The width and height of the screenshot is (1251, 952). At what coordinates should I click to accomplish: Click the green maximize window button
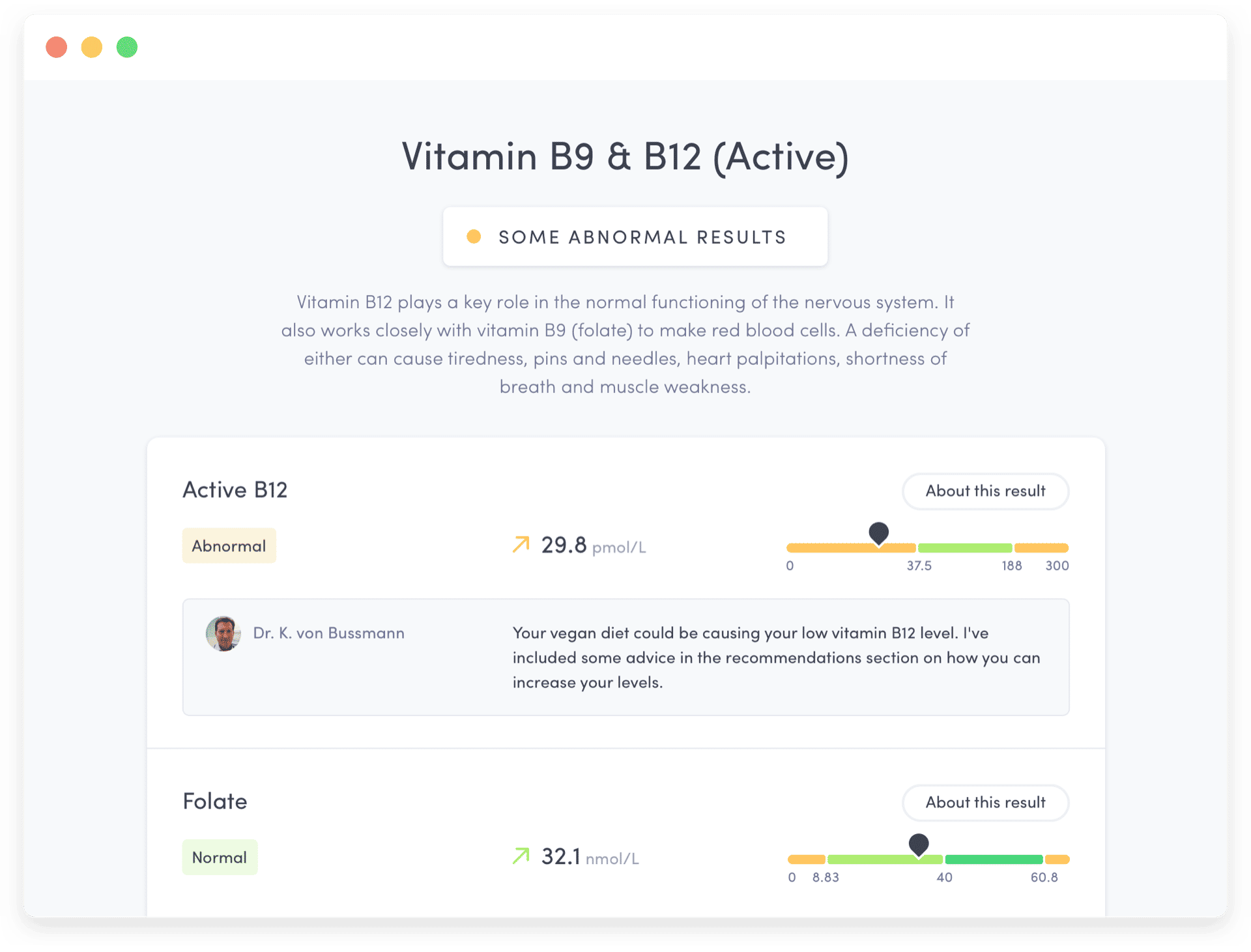pyautogui.click(x=127, y=47)
